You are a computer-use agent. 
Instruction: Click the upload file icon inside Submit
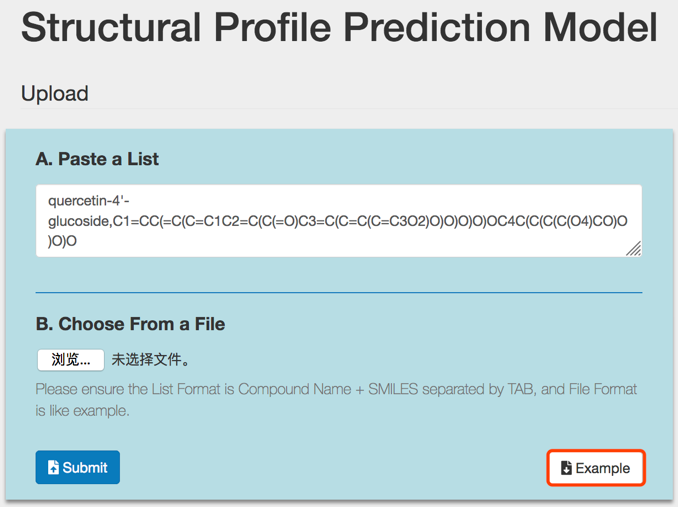[x=53, y=467]
